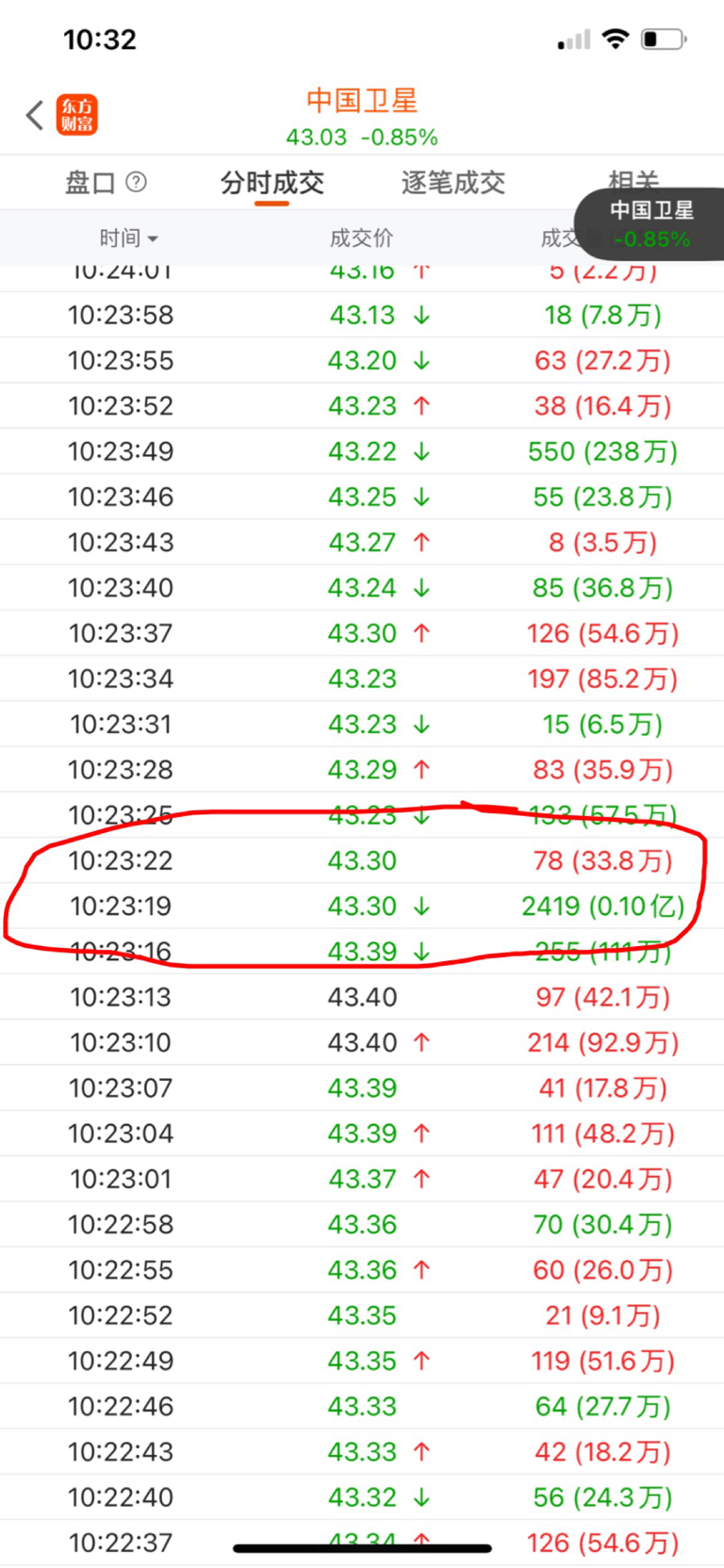Select the 分时成交 tab
Screen dimensions: 724x1568
(x=271, y=182)
